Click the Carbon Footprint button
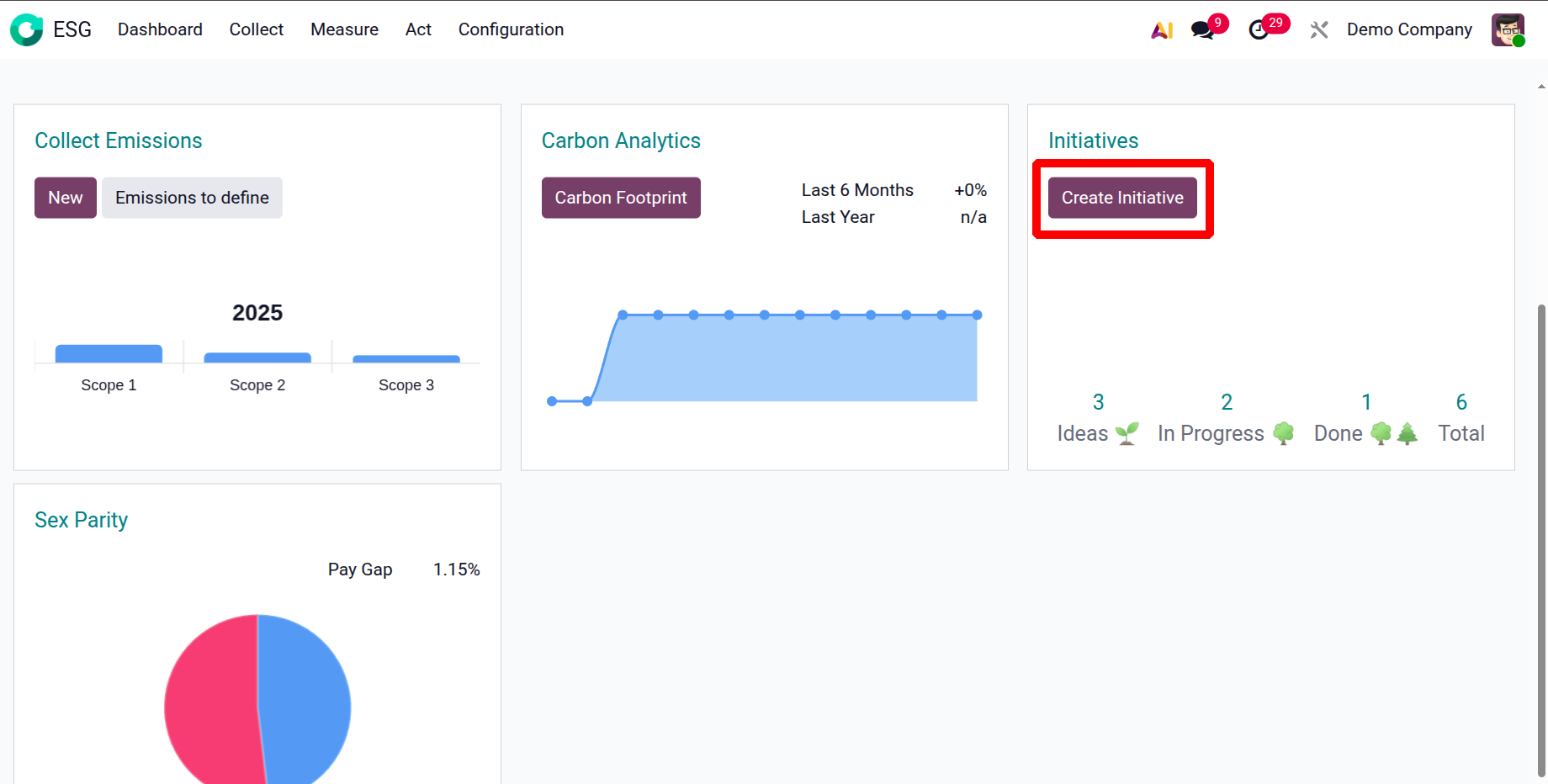1548x784 pixels. click(620, 198)
